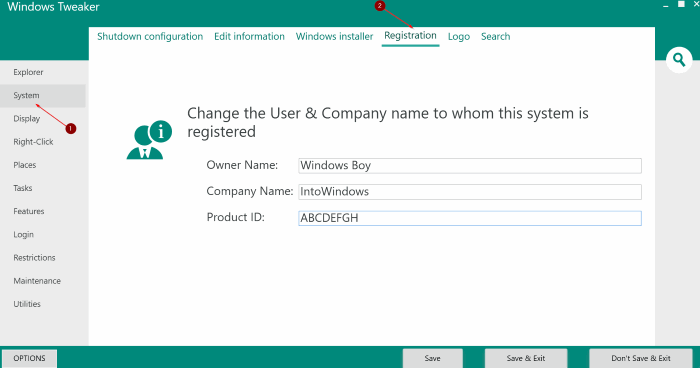Click the registration heading text
This screenshot has height=368, width=700.
388,122
